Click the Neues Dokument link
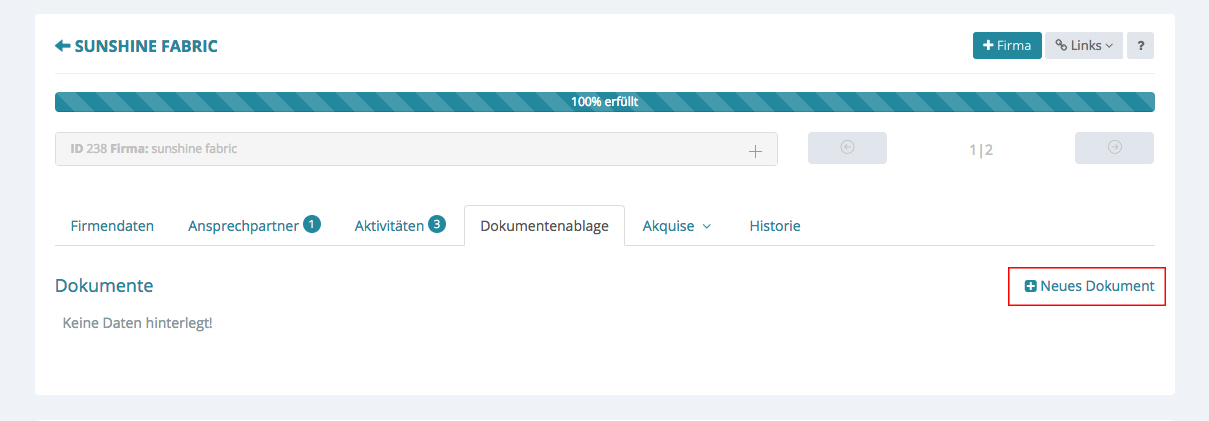The width and height of the screenshot is (1209, 421). (x=1089, y=286)
